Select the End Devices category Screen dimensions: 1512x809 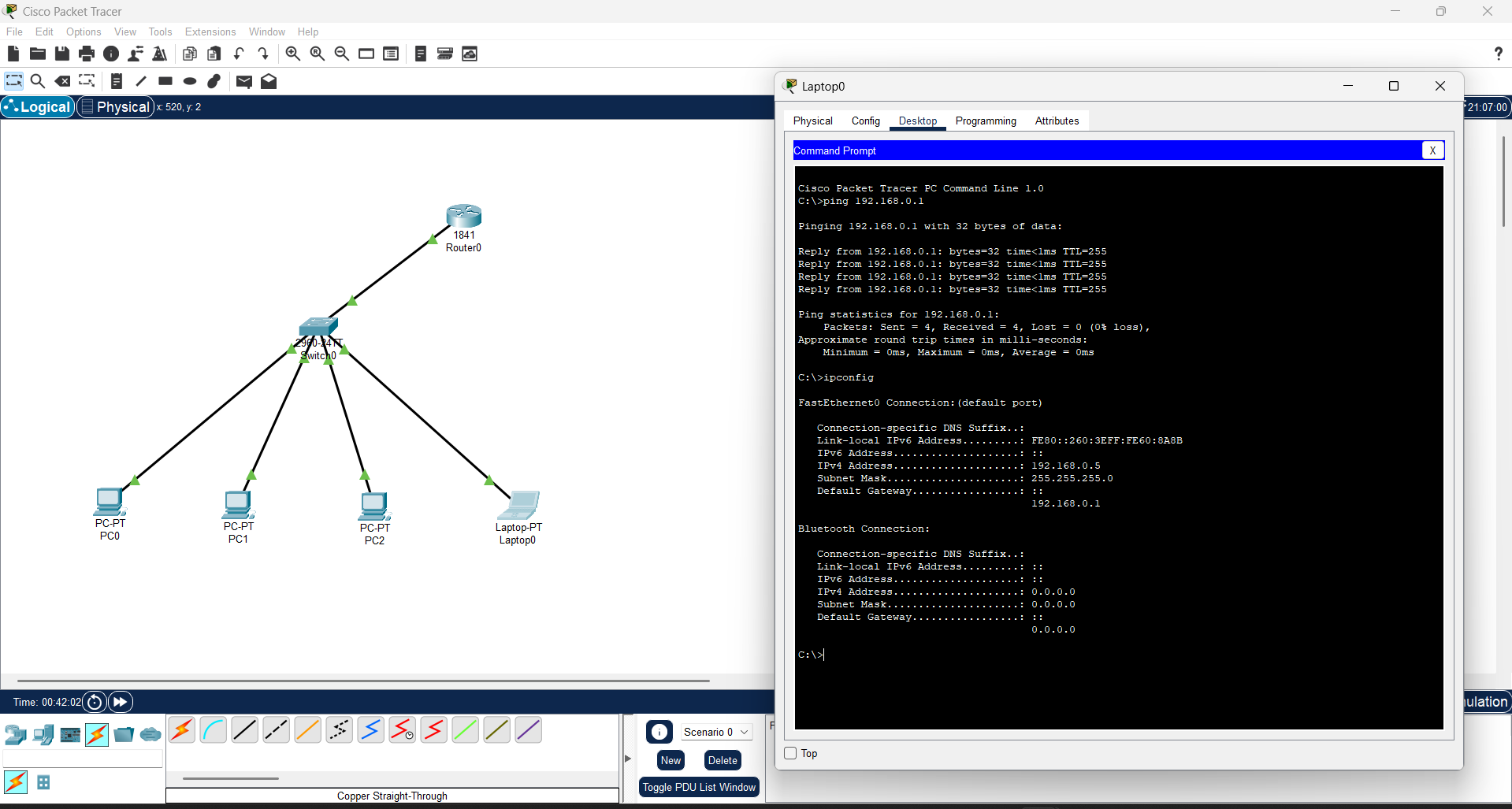click(x=43, y=735)
